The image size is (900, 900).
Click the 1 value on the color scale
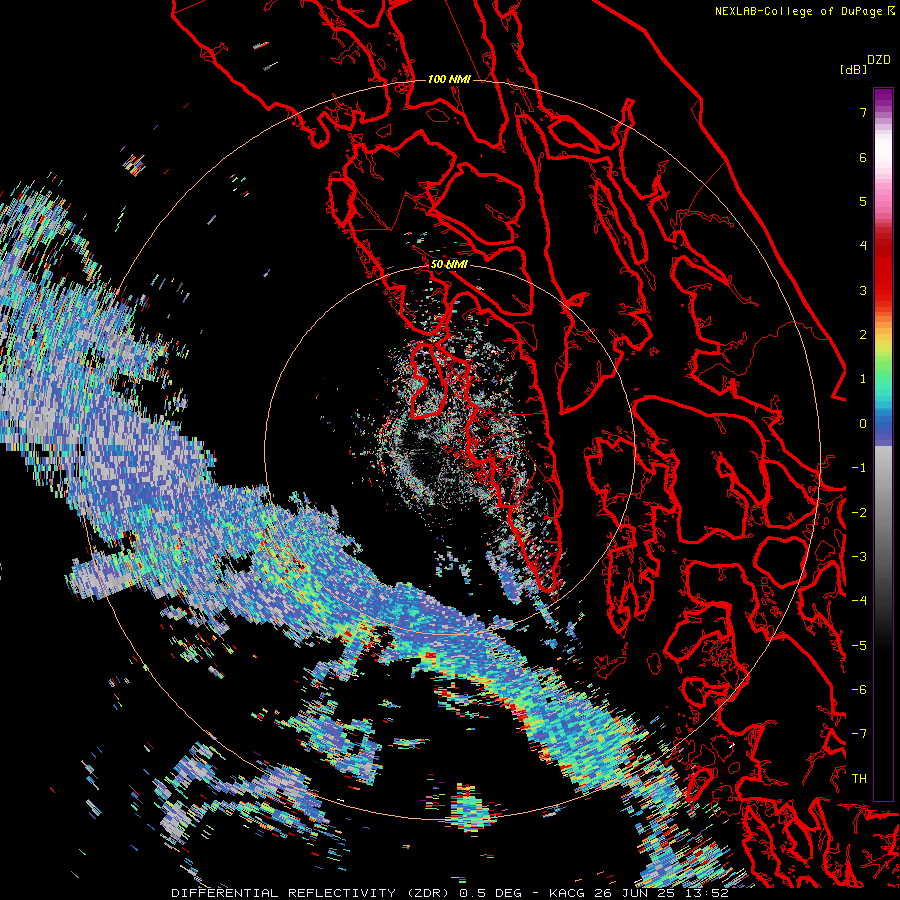[863, 379]
